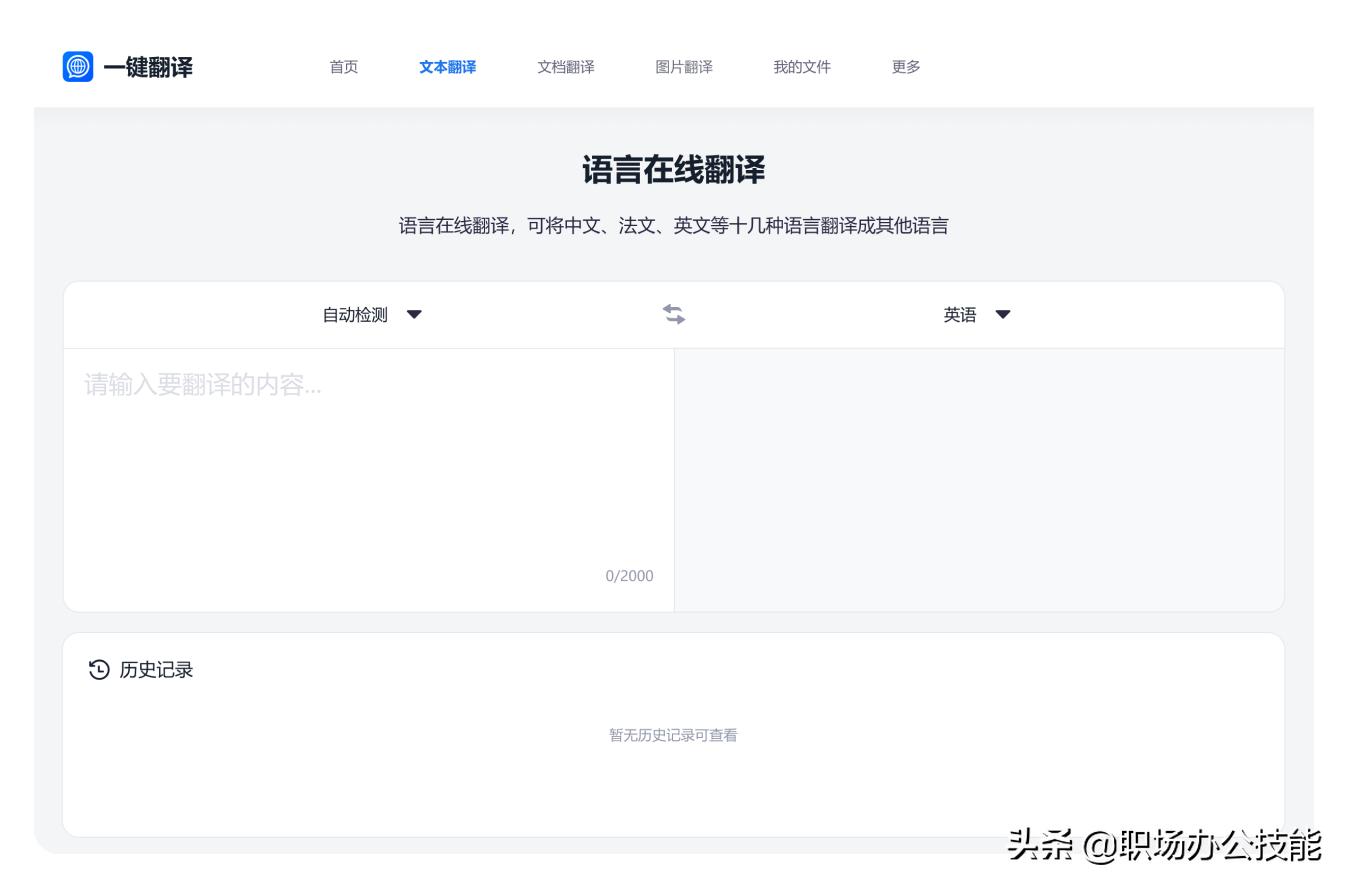Select the 文本翻译 tab
Screen dimensions: 1348x888
(x=447, y=67)
